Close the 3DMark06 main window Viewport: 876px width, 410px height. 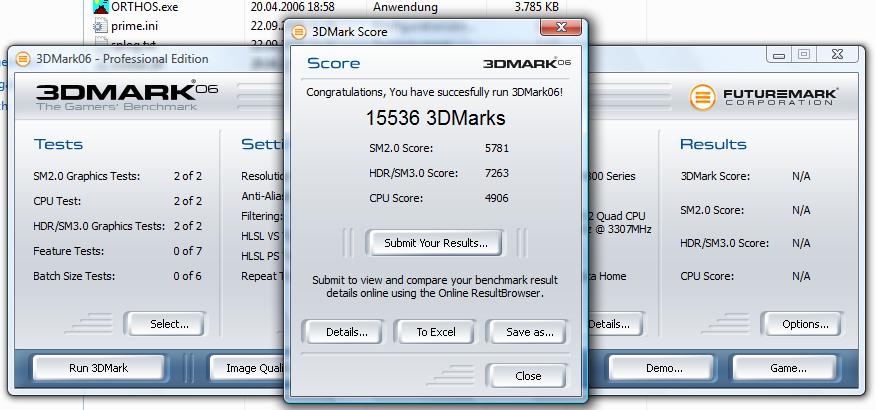(837, 54)
